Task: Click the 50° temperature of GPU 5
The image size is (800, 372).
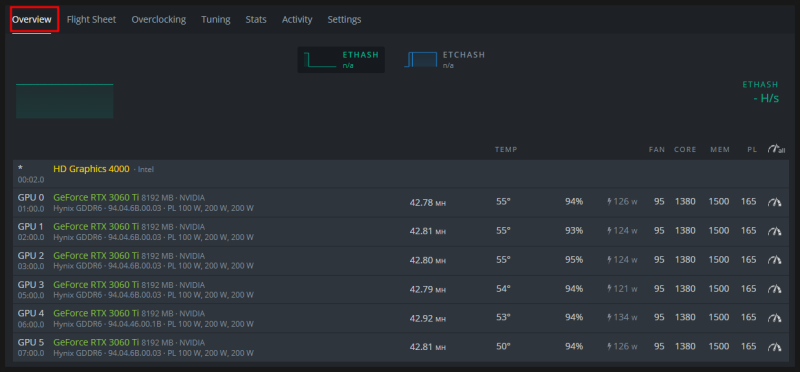Action: coord(503,347)
